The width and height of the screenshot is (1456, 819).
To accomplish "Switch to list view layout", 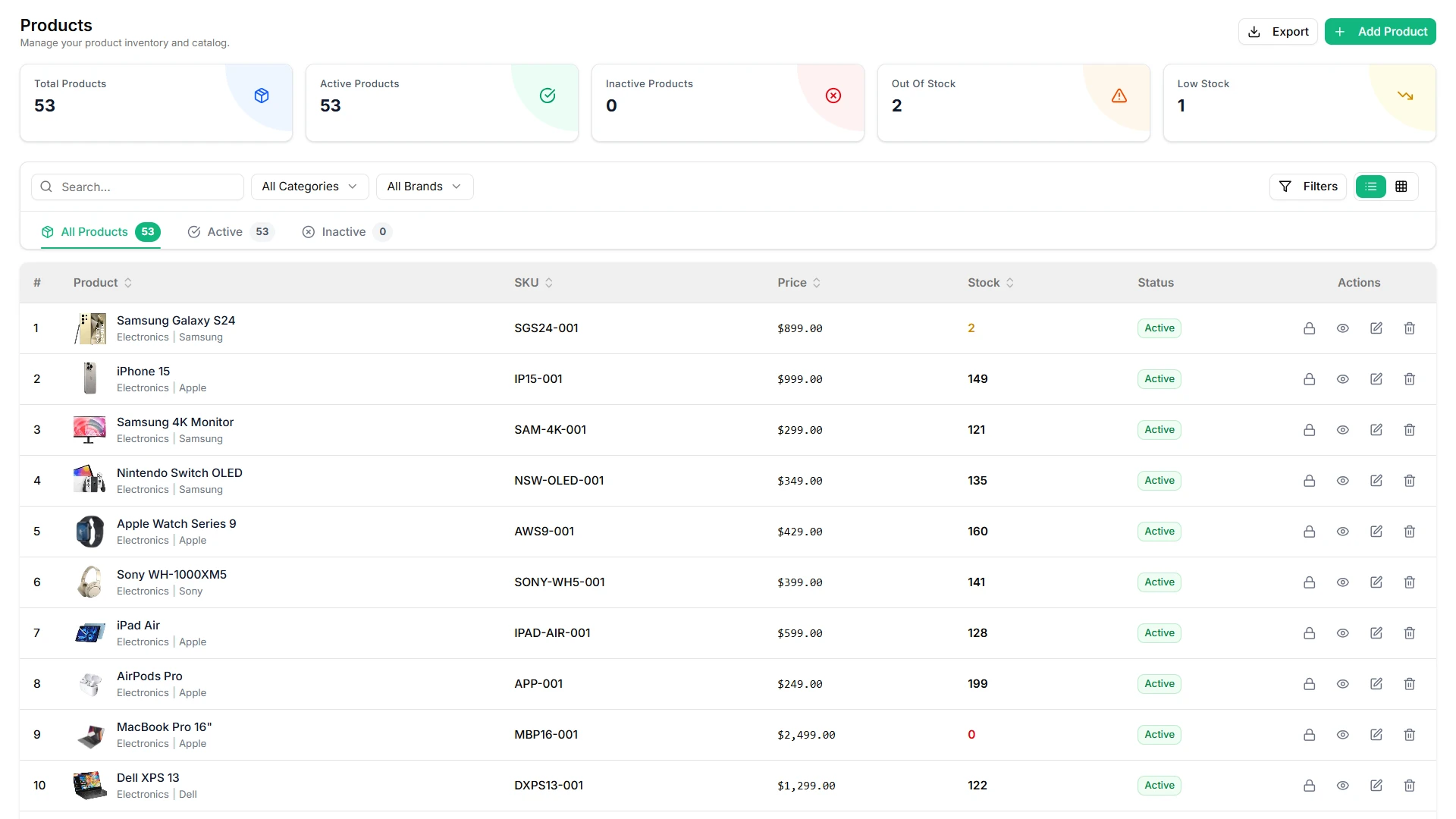I will point(1370,187).
